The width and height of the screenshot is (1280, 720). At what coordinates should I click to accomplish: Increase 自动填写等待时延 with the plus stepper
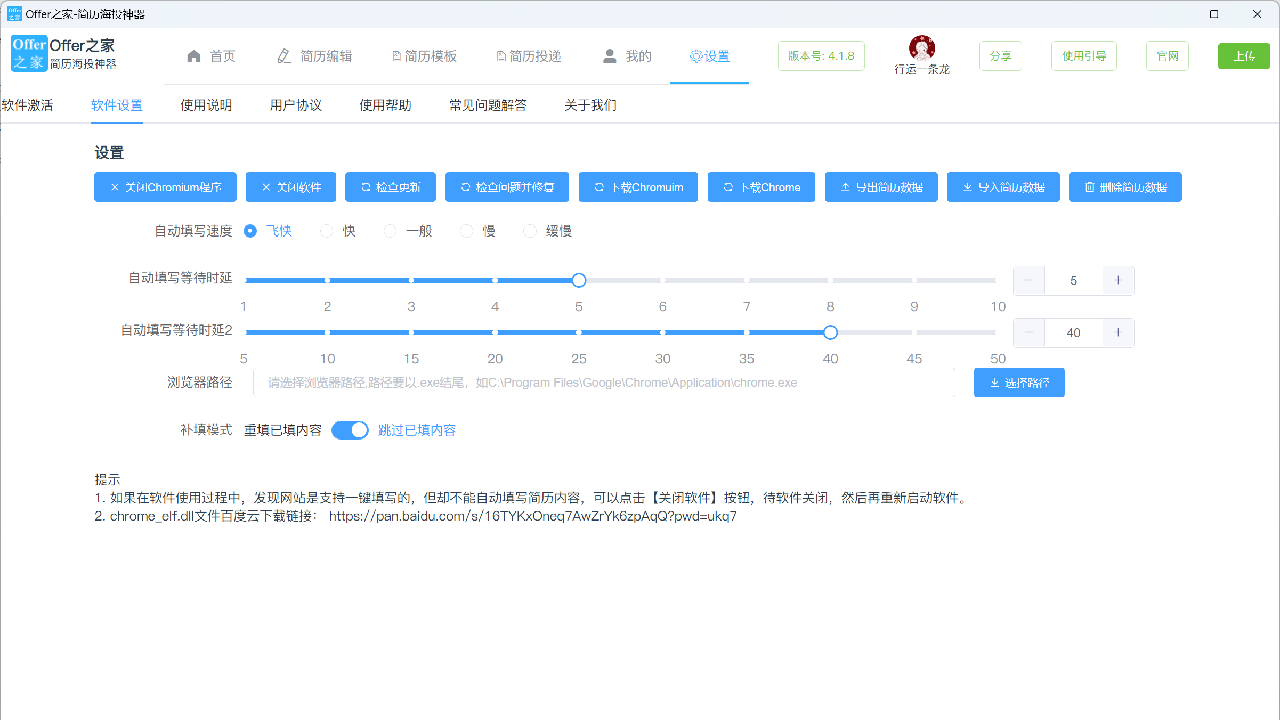1118,280
